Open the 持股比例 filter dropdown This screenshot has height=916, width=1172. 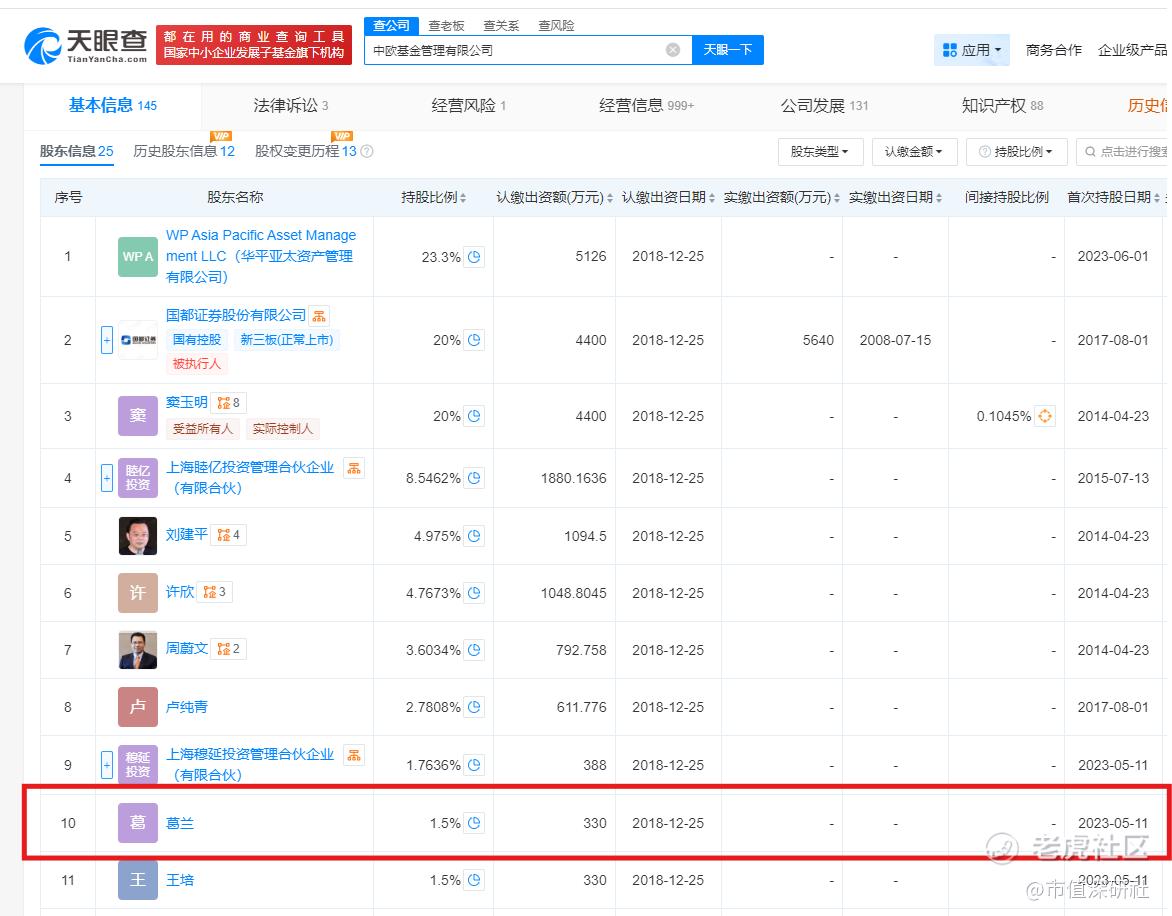coord(1016,152)
